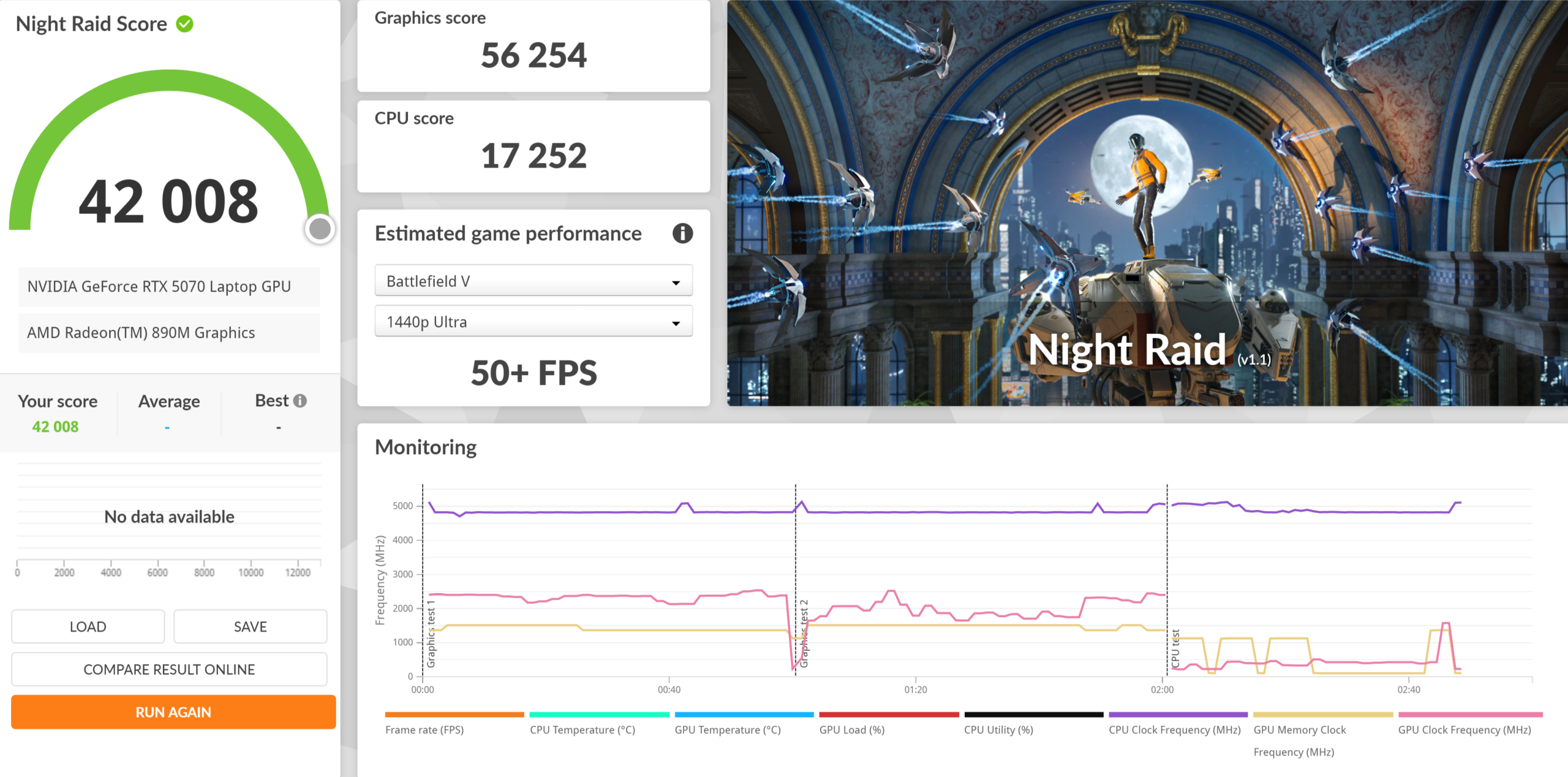
Task: Click AMD Radeon(TM) 890M Graphics text
Action: pyautogui.click(x=141, y=332)
